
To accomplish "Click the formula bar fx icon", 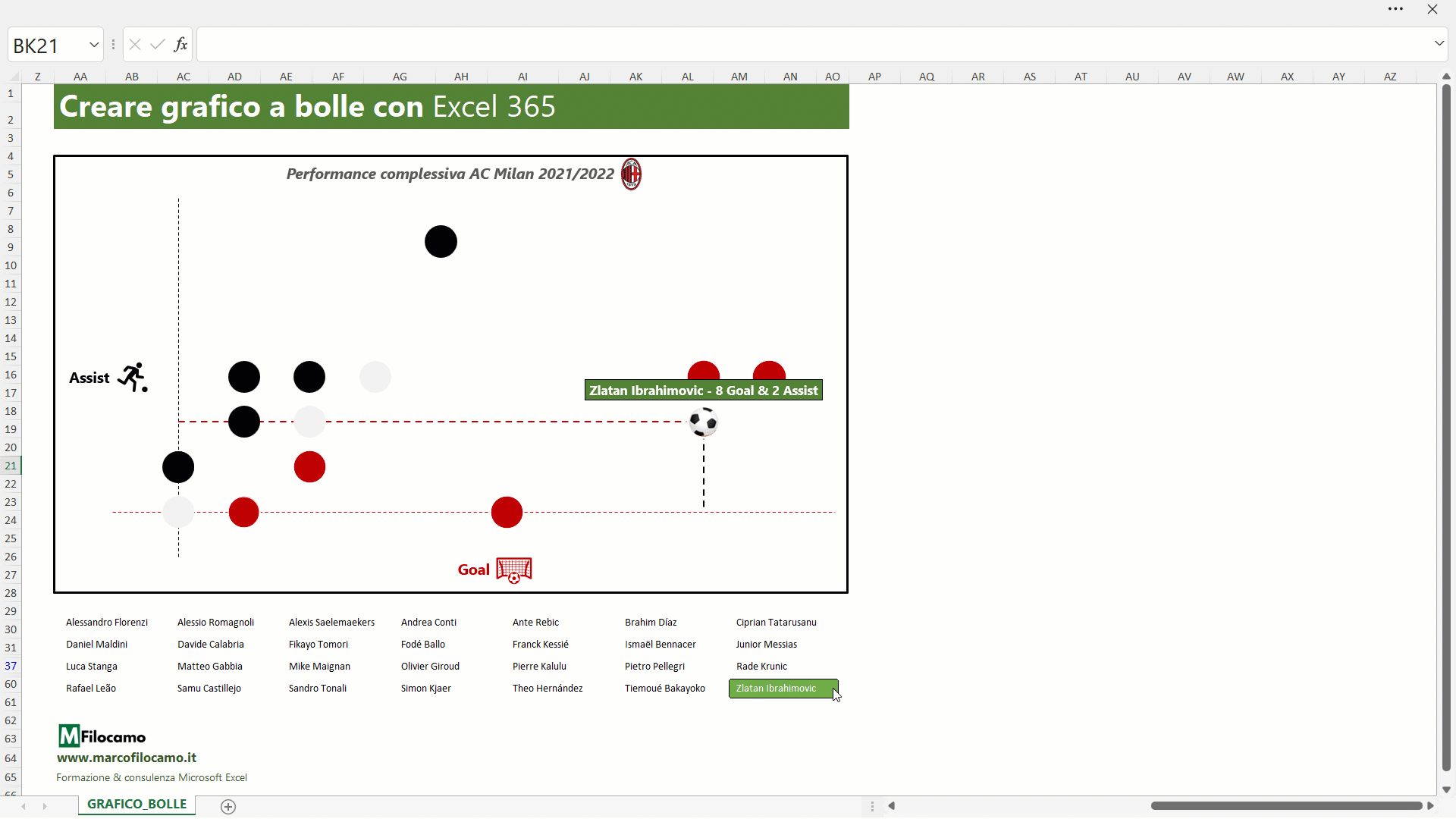I will 181,45.
